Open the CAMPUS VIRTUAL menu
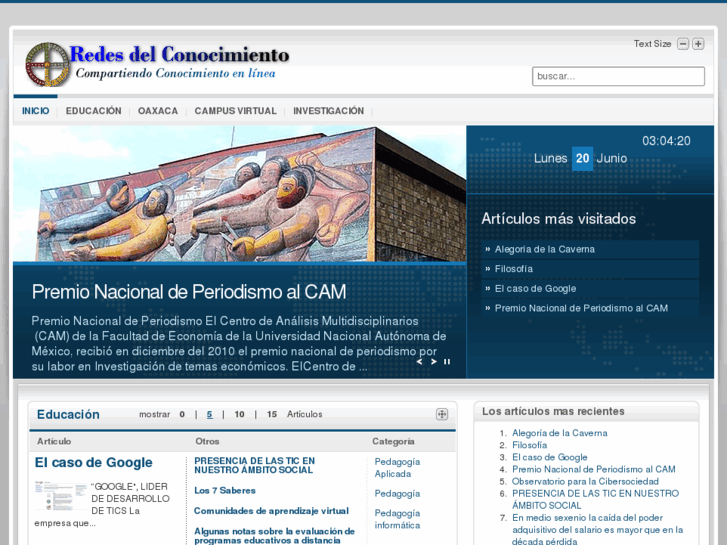This screenshot has height=545, width=727. [236, 111]
